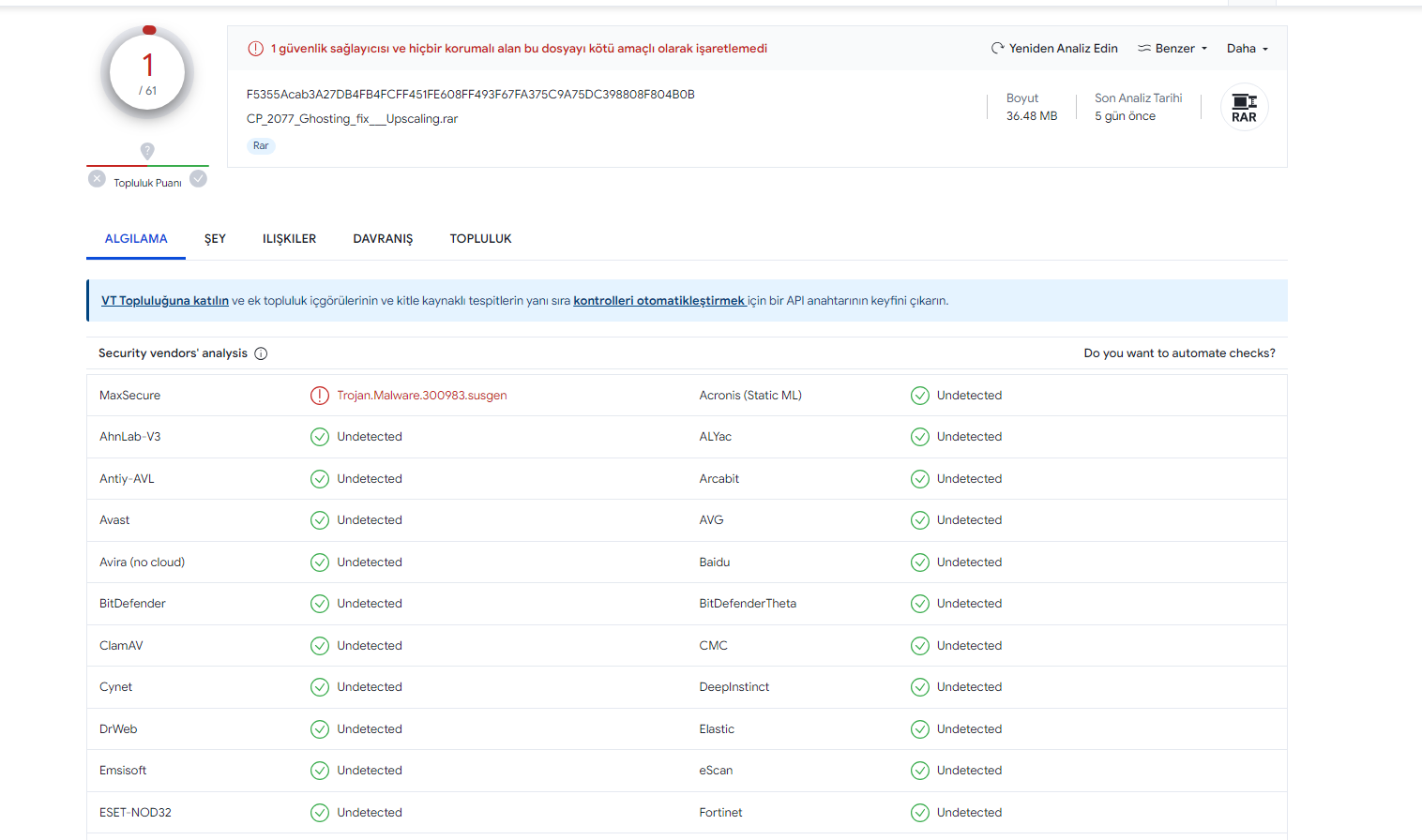Image resolution: width=1422 pixels, height=840 pixels.
Task: Click the MaxSecure red warning icon
Action: tap(320, 396)
